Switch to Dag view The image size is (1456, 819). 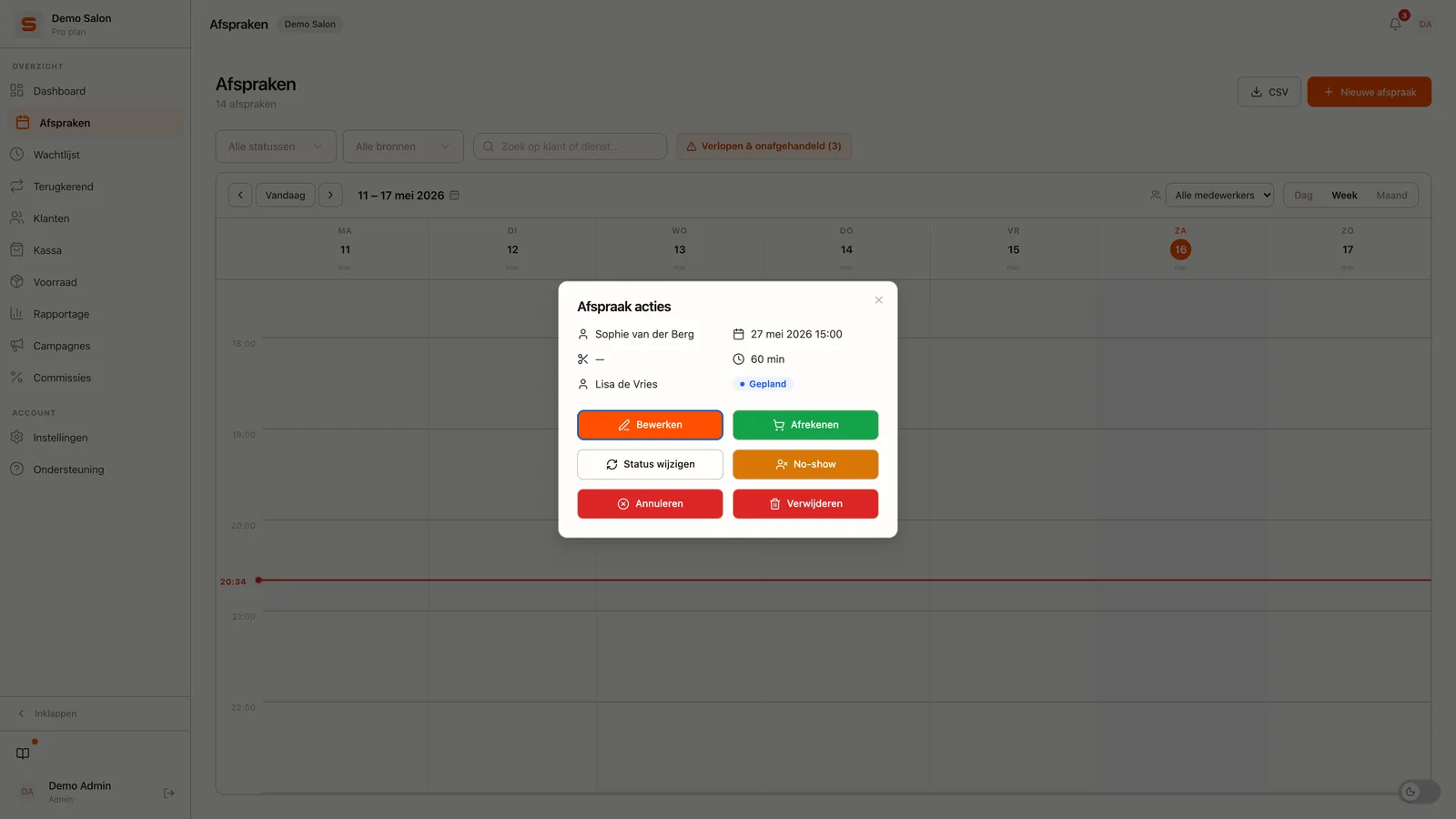point(1303,195)
